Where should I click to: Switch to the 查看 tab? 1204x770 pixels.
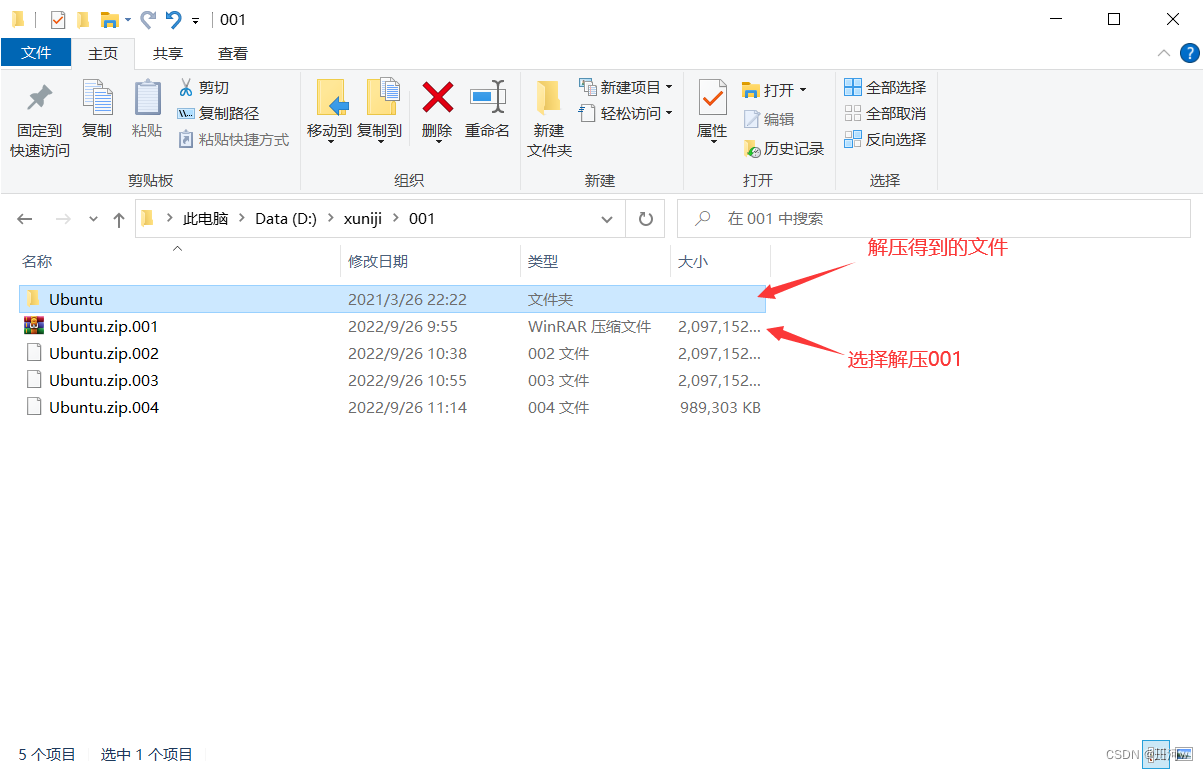(231, 53)
